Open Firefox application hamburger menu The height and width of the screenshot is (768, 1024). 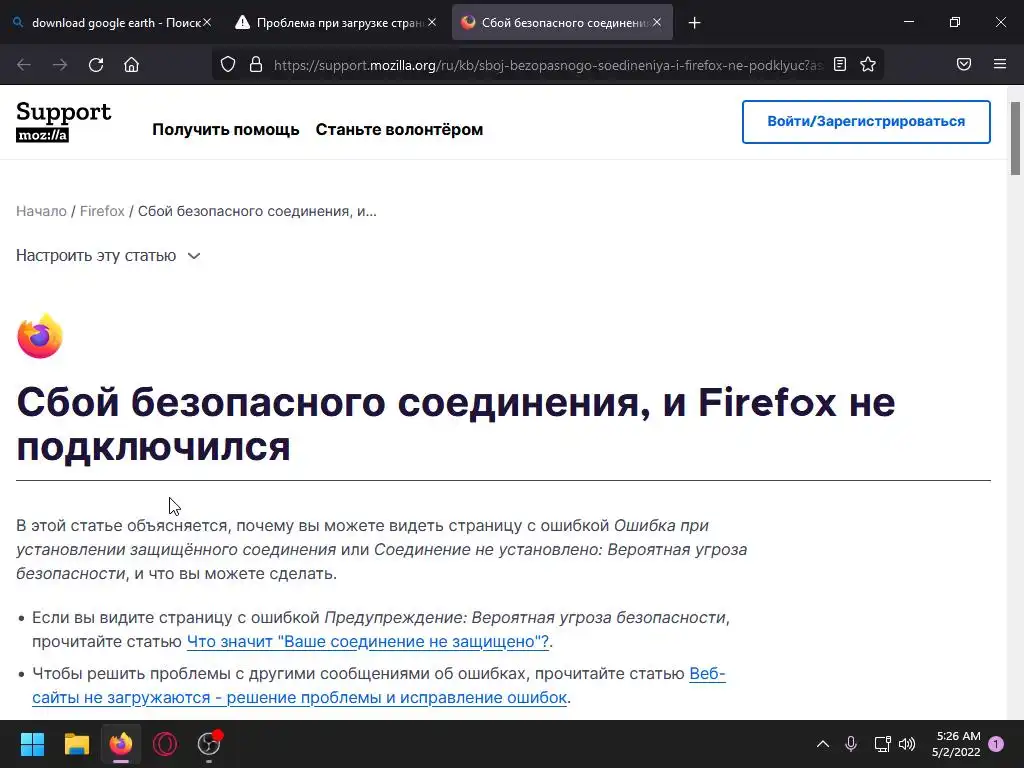(1000, 64)
